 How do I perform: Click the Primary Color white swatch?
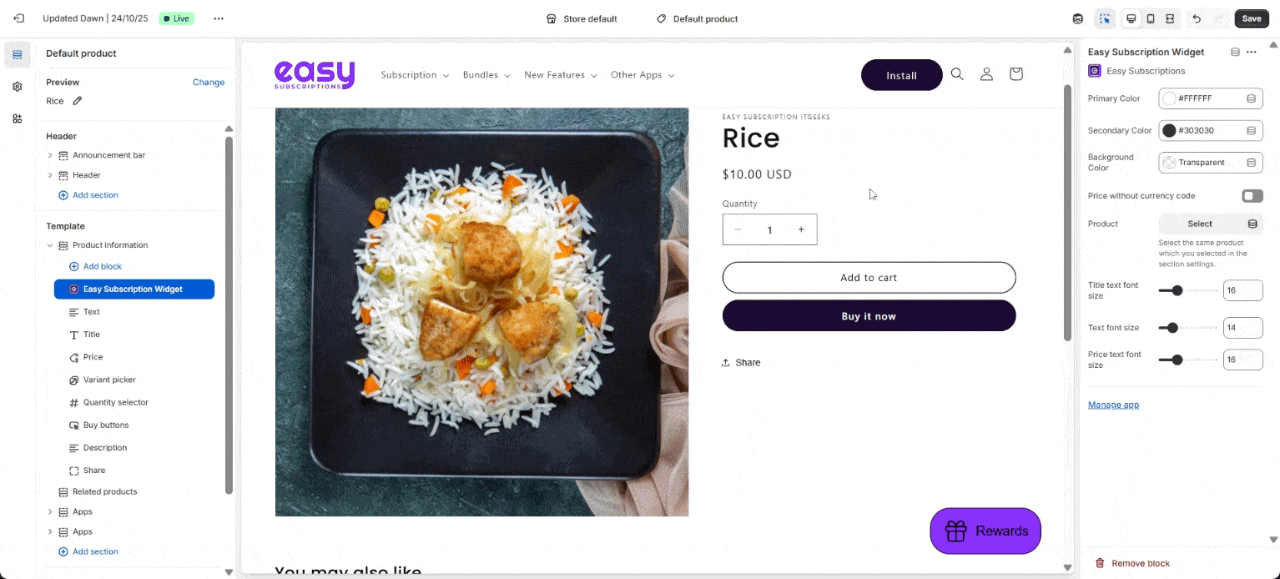[x=1169, y=99]
